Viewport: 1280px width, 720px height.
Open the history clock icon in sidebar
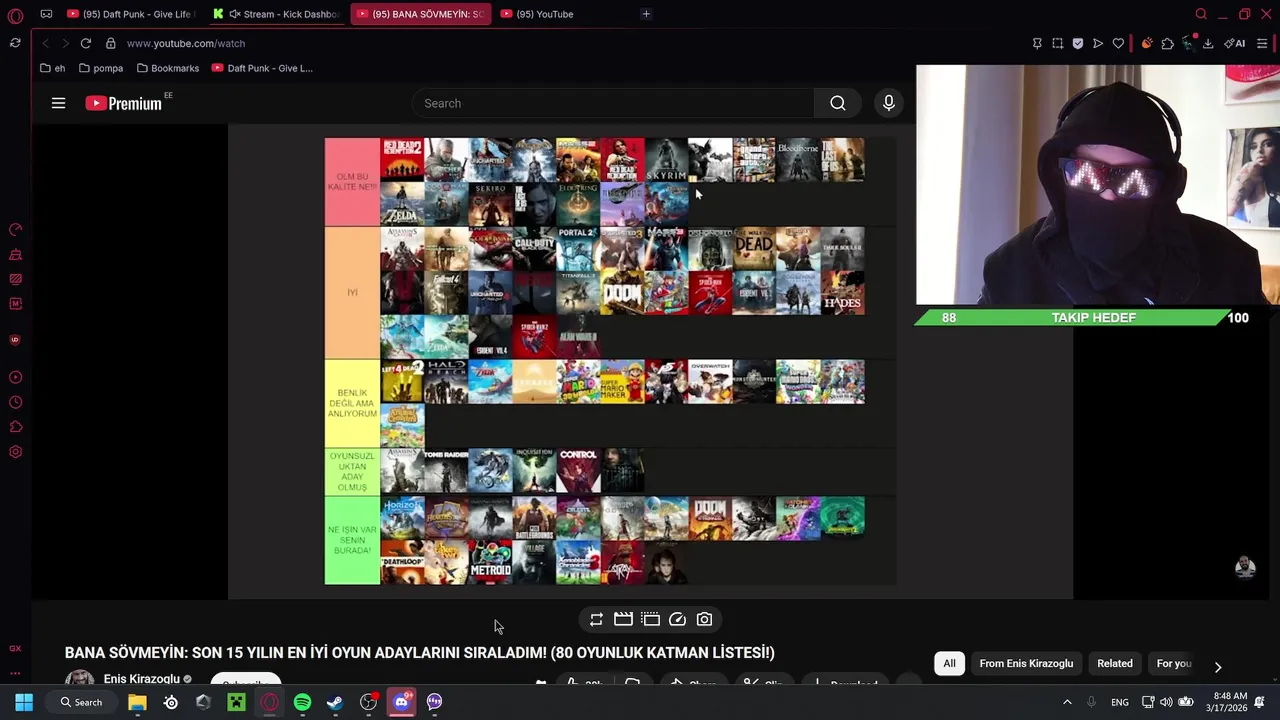[x=15, y=402]
